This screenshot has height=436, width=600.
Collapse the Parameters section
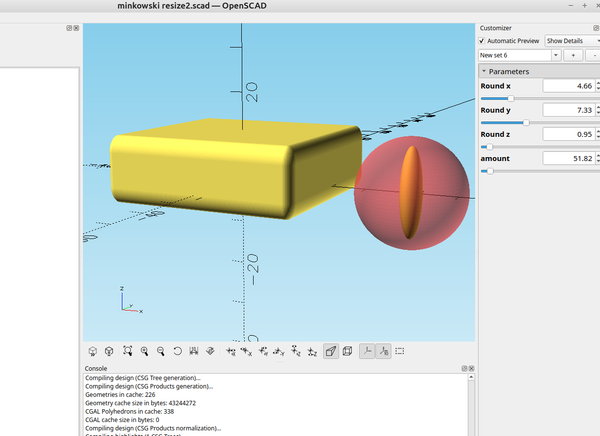pos(484,71)
